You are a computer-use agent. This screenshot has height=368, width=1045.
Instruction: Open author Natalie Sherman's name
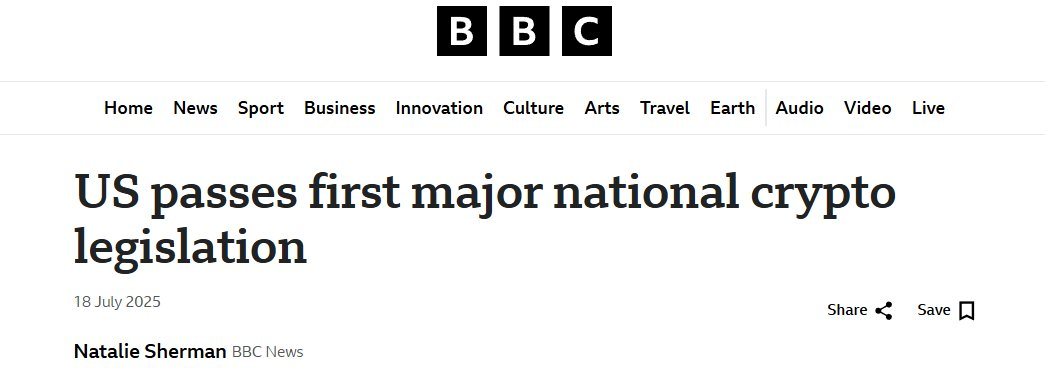pyautogui.click(x=150, y=351)
